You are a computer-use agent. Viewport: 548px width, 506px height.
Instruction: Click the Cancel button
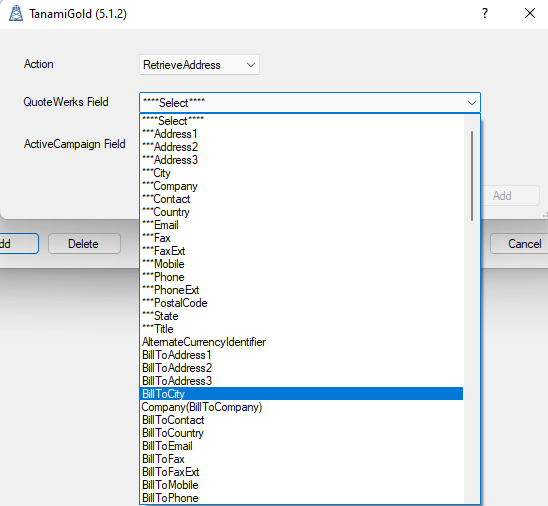(519, 244)
